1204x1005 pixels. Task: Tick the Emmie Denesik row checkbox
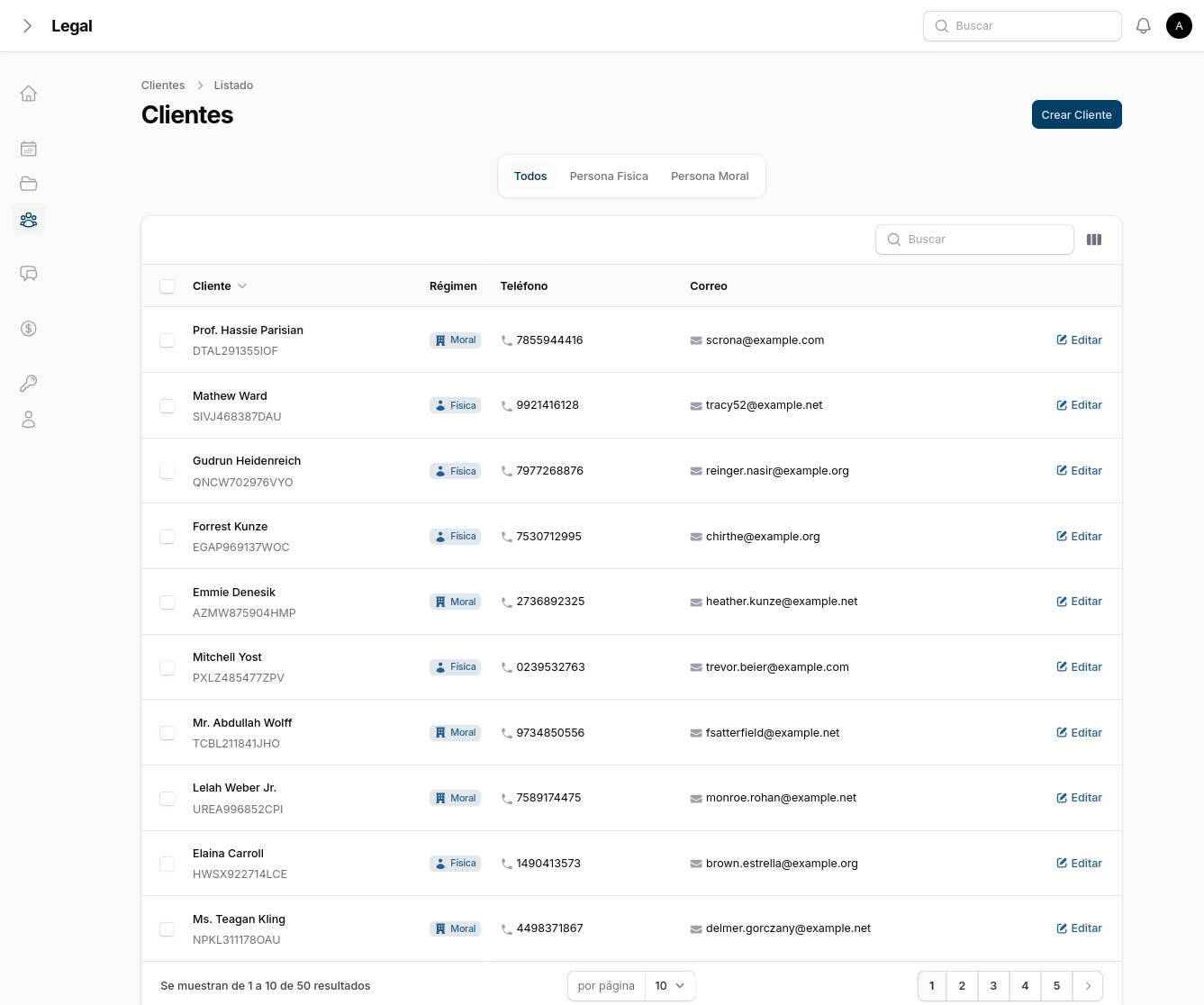point(167,602)
